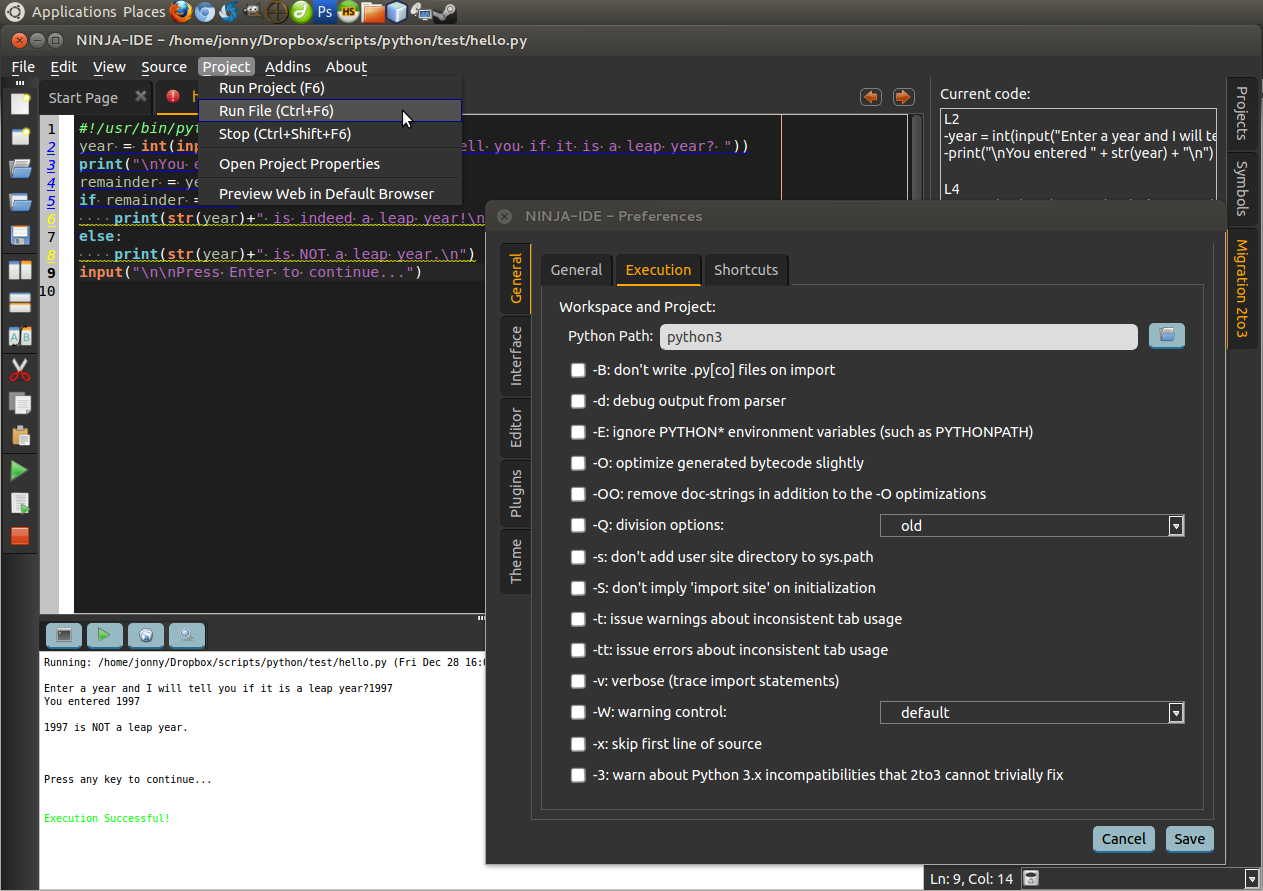Navigate back with the left arrow icon

tap(871, 97)
